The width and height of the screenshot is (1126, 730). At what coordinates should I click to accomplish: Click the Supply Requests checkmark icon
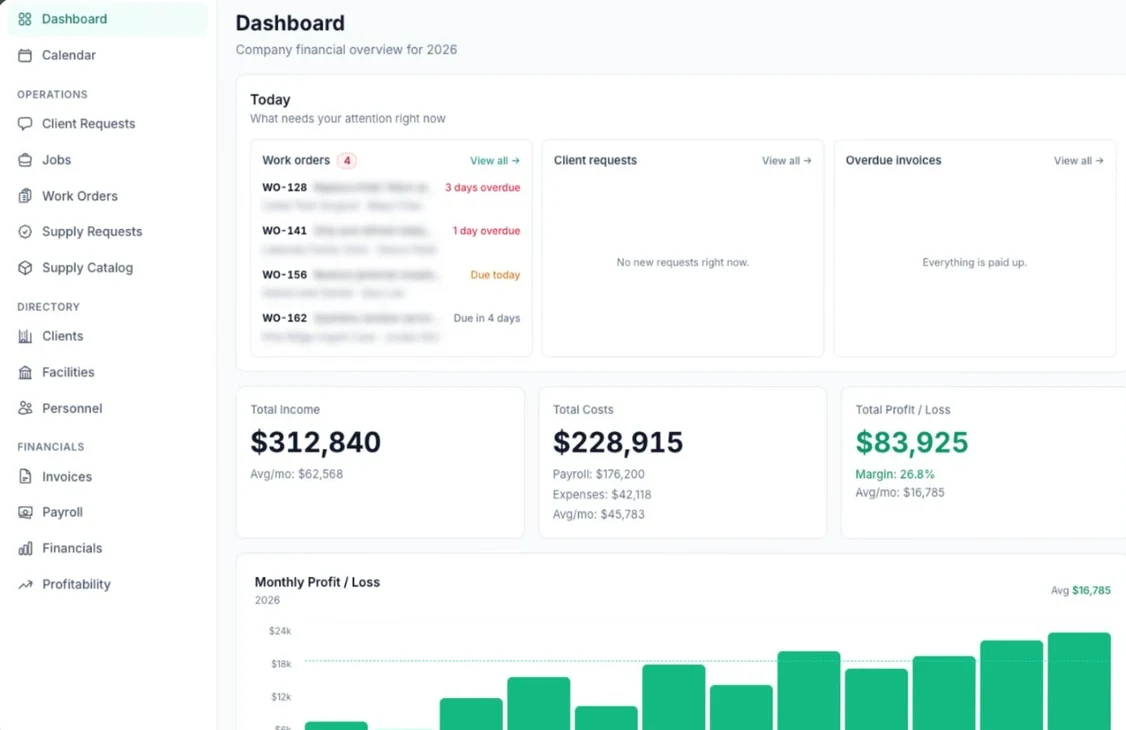pyautogui.click(x=25, y=232)
